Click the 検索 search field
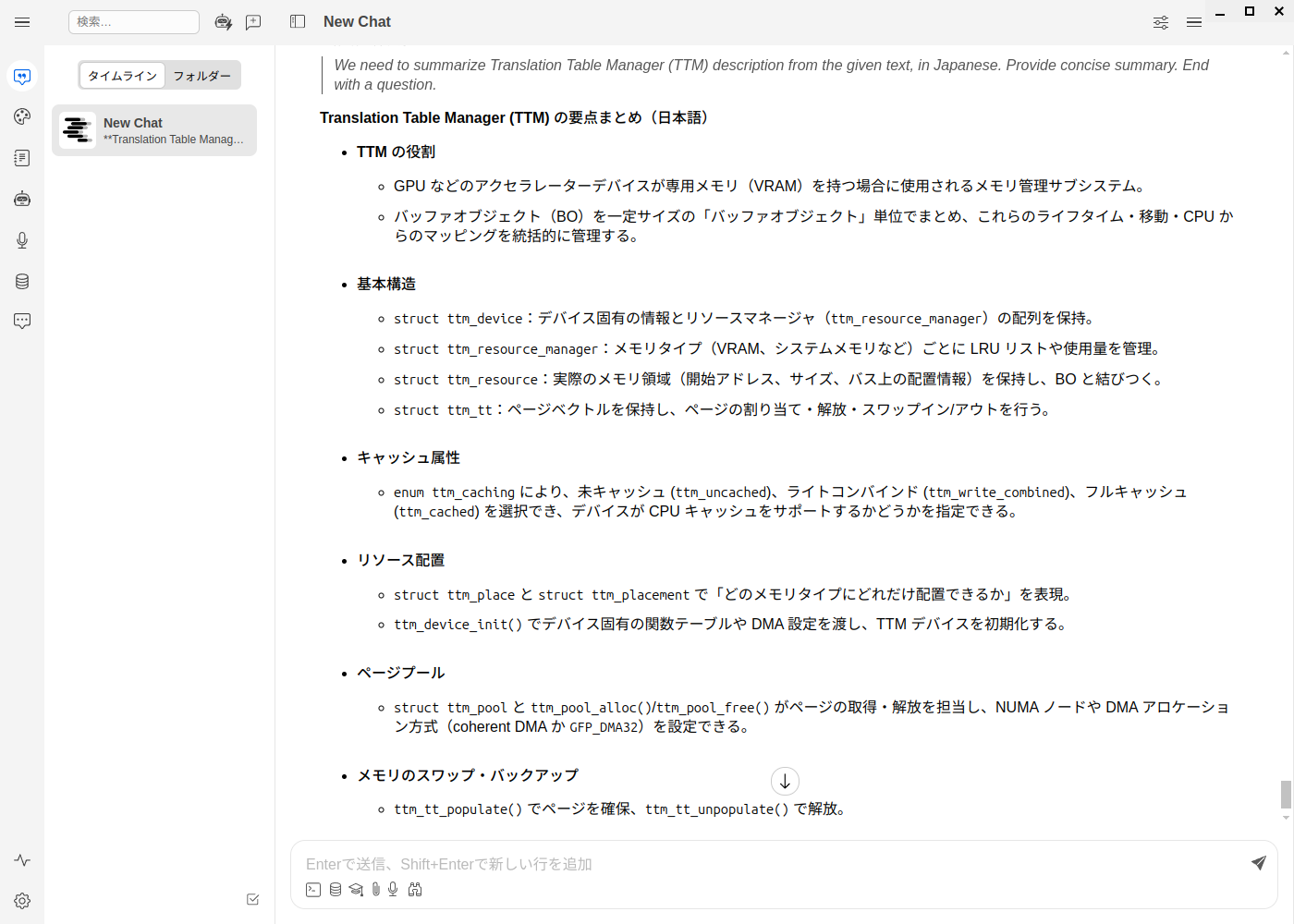This screenshot has width=1294, height=924. (134, 22)
